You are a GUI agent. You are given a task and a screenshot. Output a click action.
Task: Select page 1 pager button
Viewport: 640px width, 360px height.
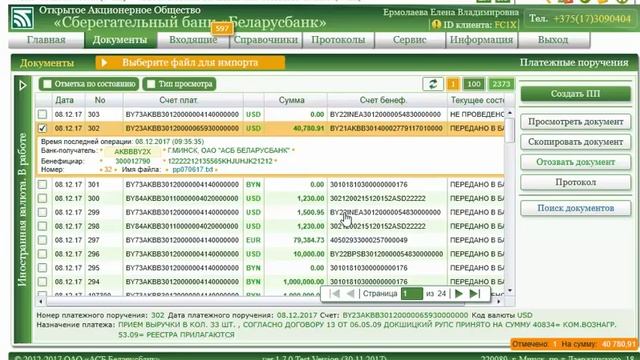tap(453, 84)
